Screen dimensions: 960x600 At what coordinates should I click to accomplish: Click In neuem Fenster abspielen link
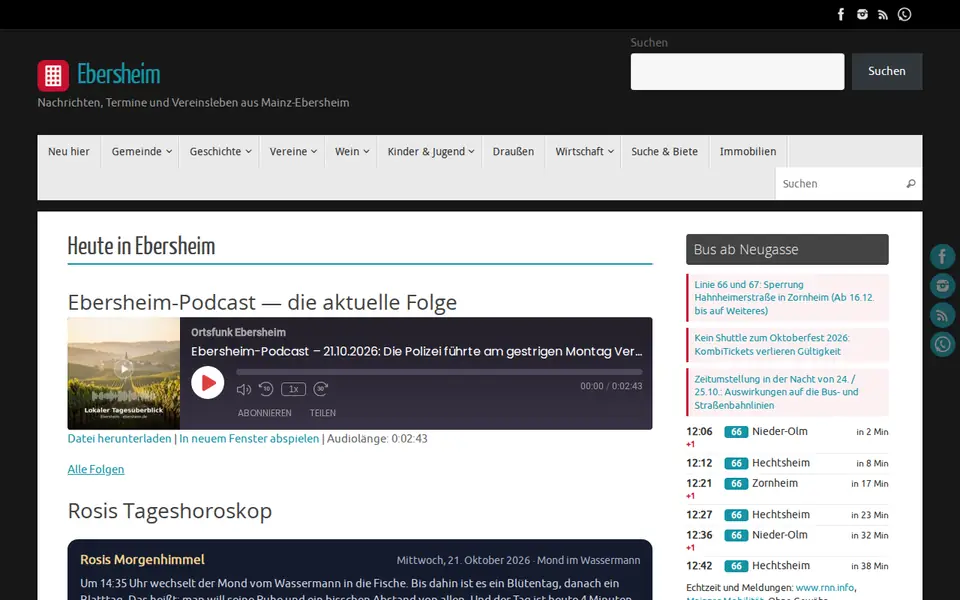pos(249,438)
